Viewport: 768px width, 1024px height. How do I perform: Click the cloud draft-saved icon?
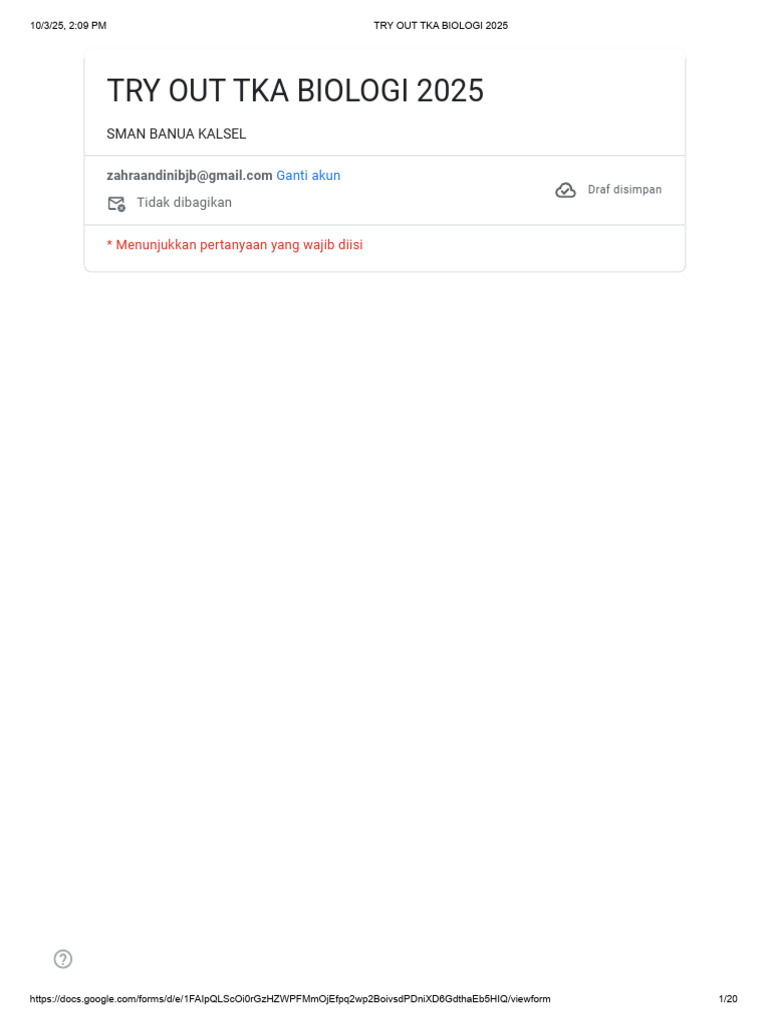pyautogui.click(x=566, y=190)
